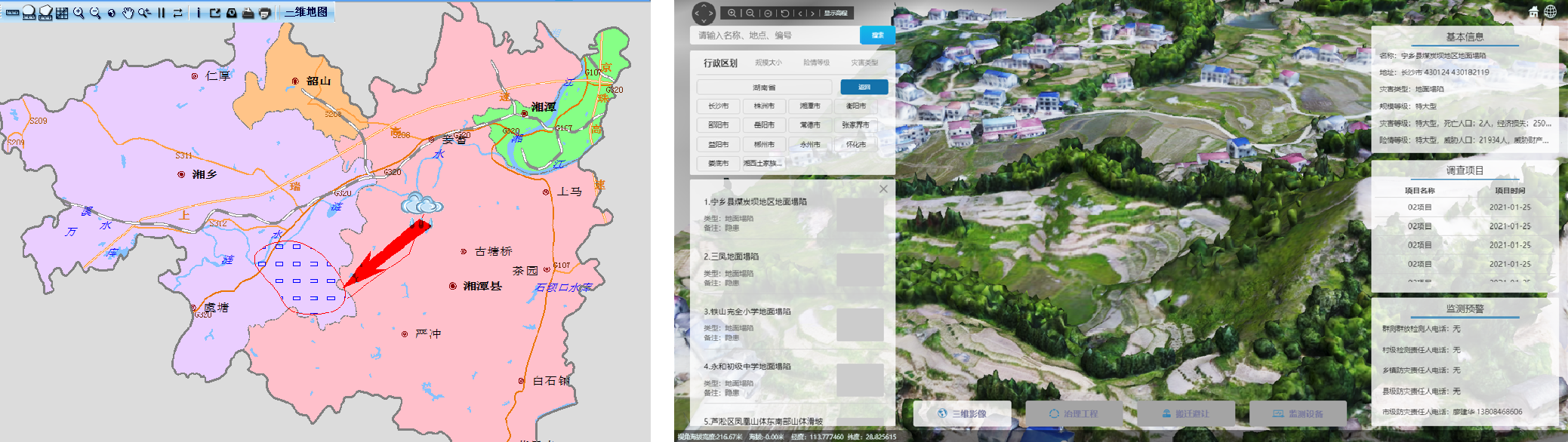Select the ruler distance measure tool
Image resolution: width=1568 pixels, height=442 pixels.
[x=12, y=13]
